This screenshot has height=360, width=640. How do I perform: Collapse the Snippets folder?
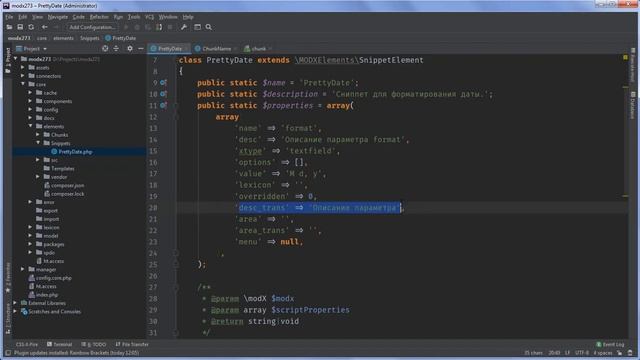(38, 143)
